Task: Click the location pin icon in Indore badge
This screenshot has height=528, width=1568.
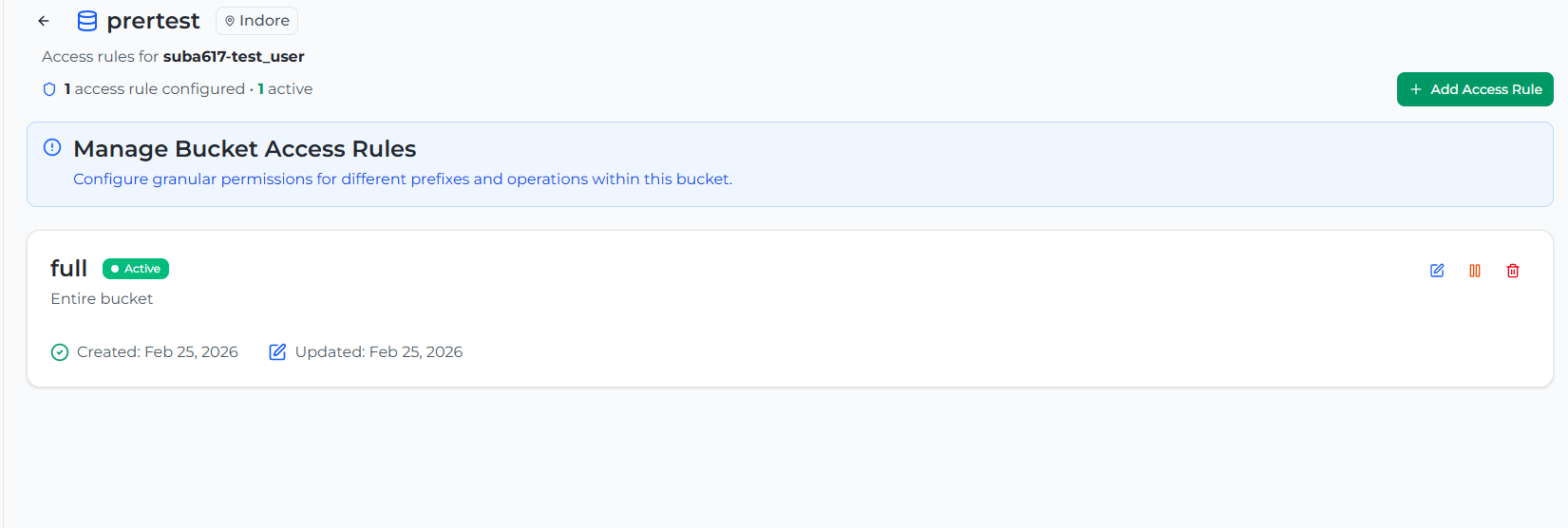Action: click(x=230, y=21)
